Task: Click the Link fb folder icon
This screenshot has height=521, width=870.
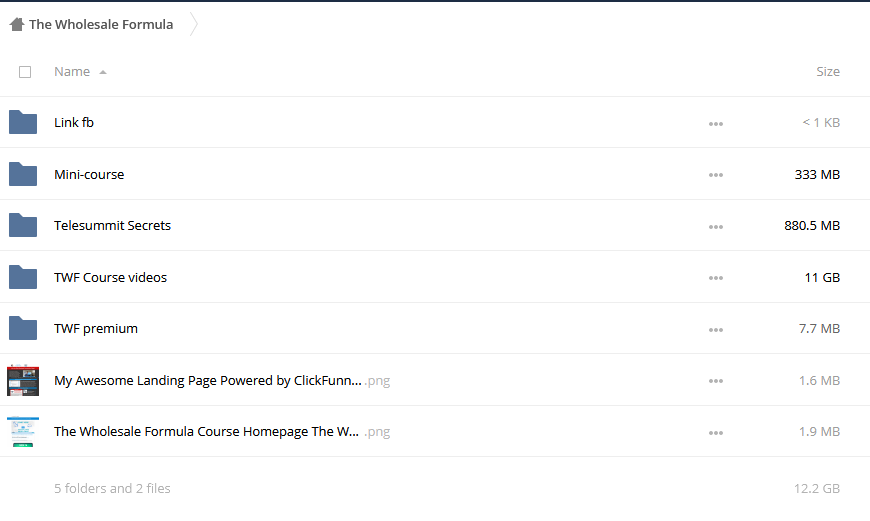Action: click(23, 122)
